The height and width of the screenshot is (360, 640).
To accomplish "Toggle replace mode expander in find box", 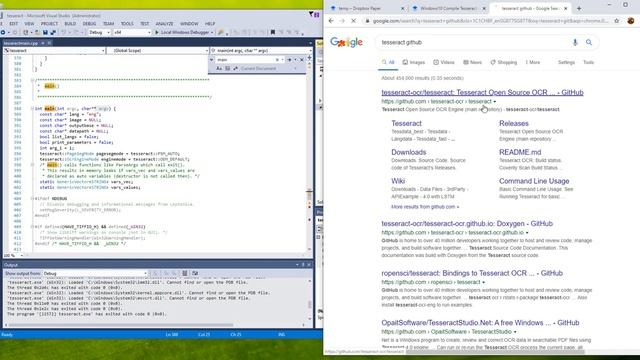I will click(x=211, y=60).
